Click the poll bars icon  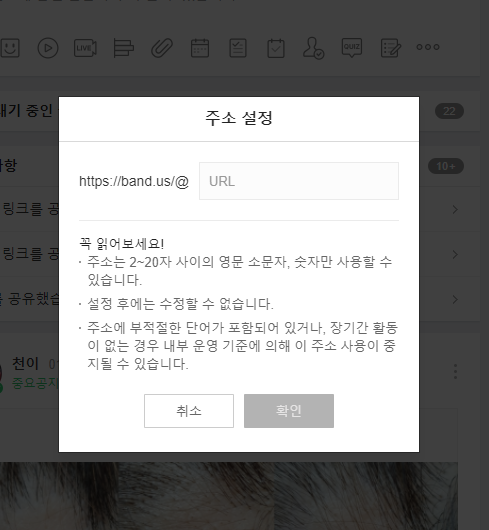123,48
